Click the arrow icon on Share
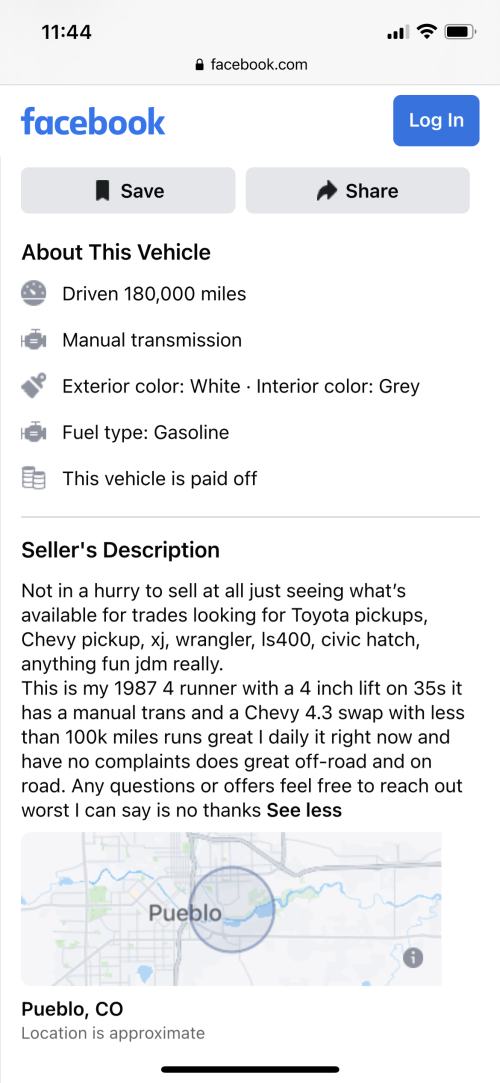Viewport: 500px width, 1083px height. (327, 191)
